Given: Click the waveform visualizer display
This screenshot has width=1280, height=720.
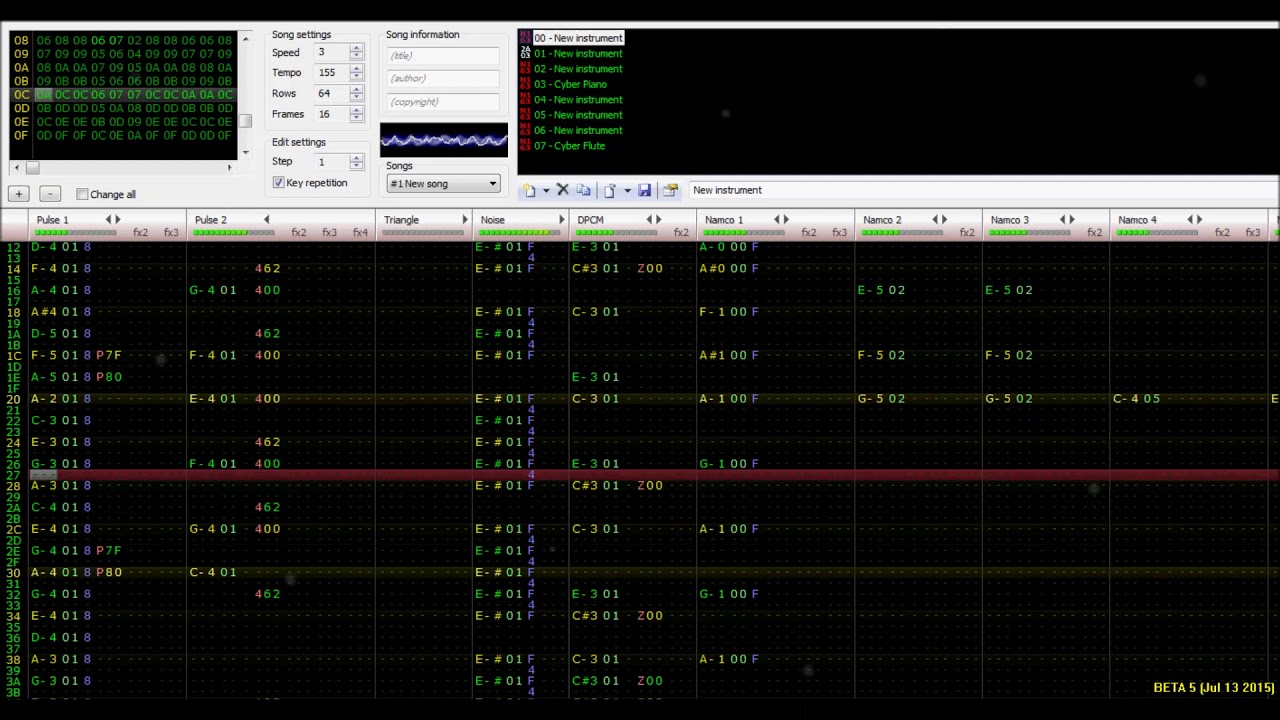Looking at the screenshot, I should [x=444, y=140].
